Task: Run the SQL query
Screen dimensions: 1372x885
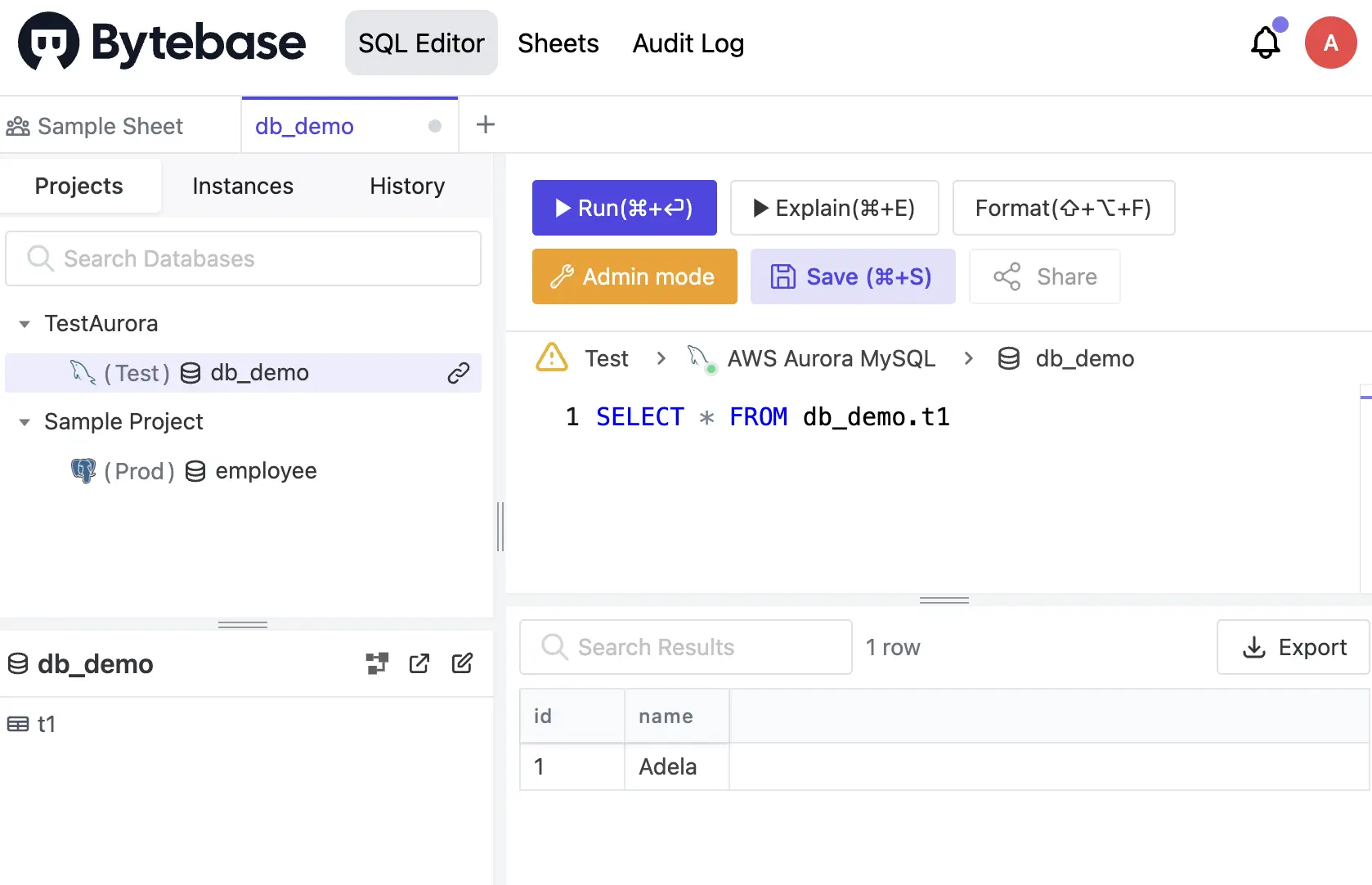Action: coord(625,208)
